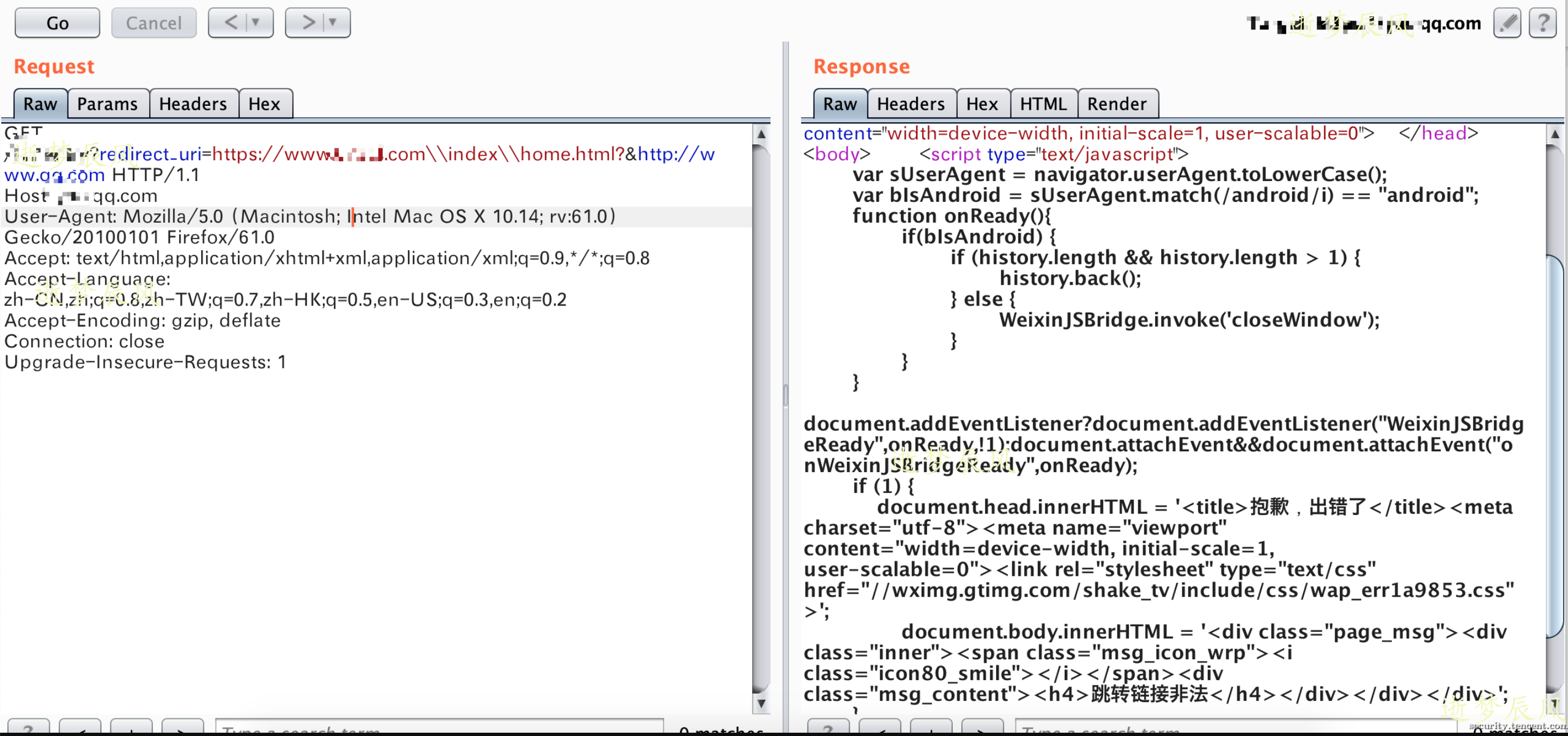Screen dimensions: 1568x736
Task: Click the Go button to send request
Action: [57, 23]
